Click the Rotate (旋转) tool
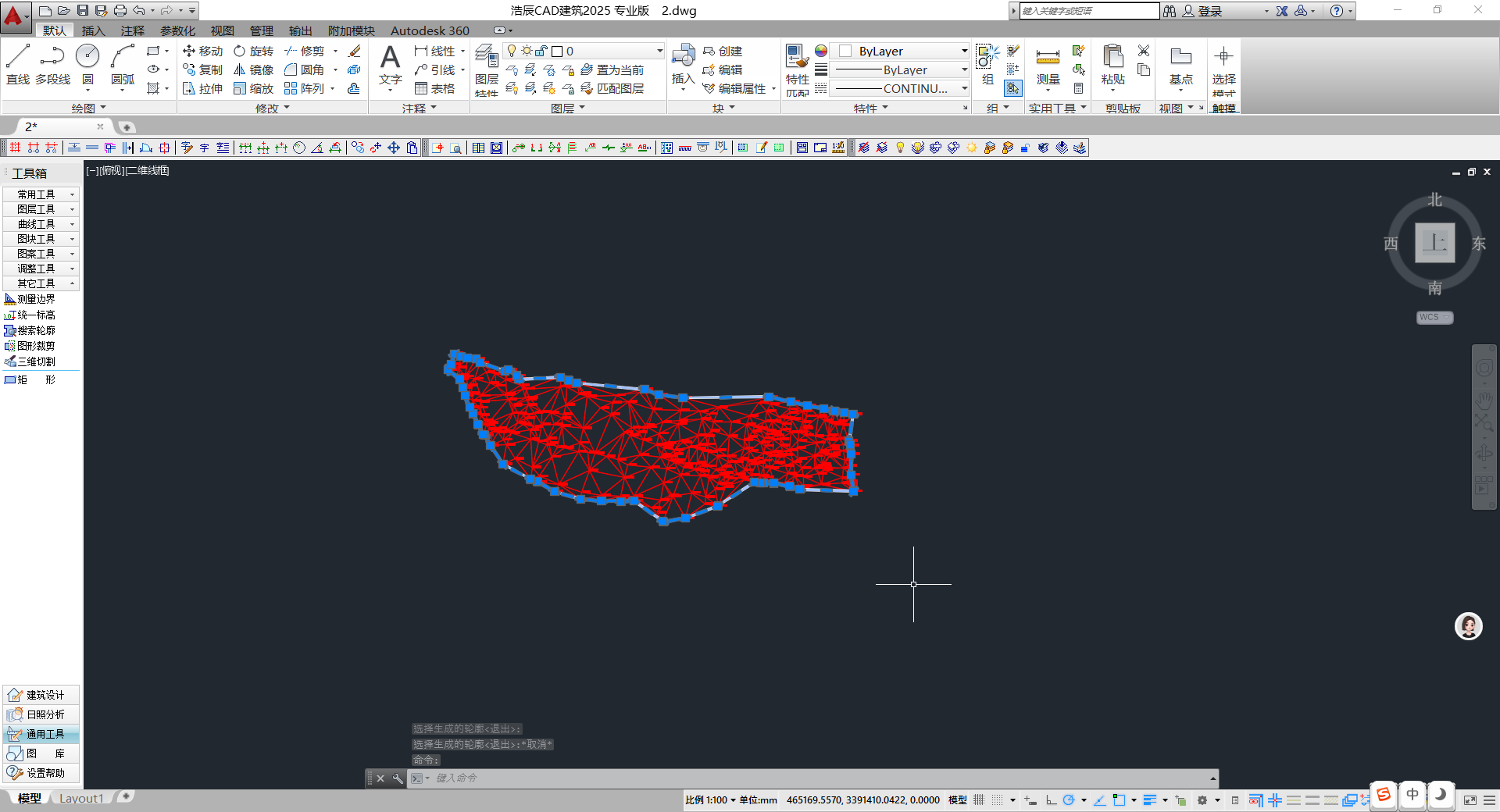This screenshot has width=1500, height=812. (253, 51)
